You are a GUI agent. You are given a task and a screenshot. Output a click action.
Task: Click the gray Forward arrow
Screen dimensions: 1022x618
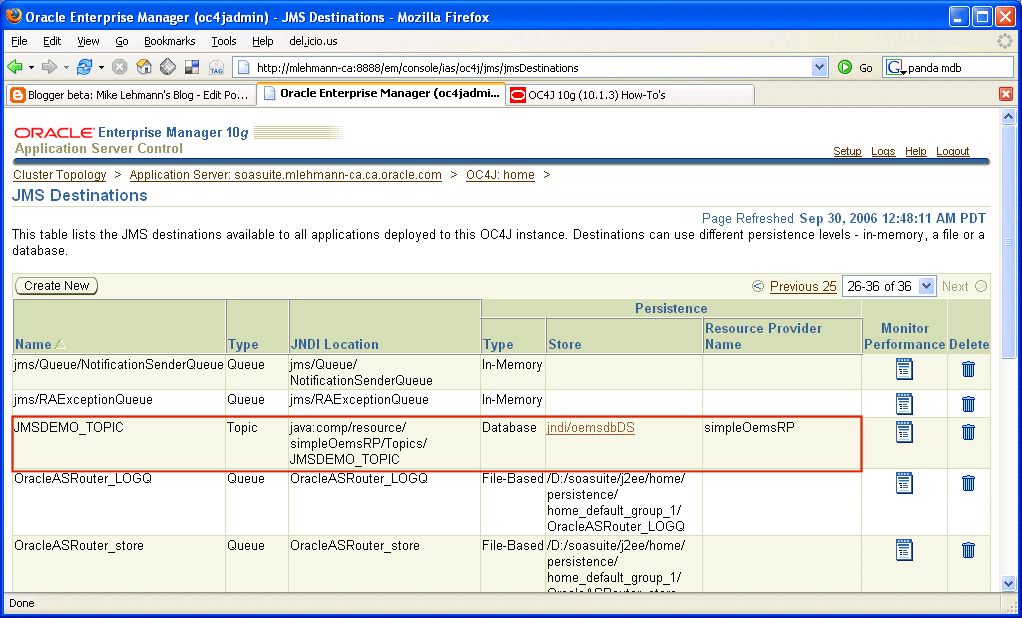tap(49, 67)
